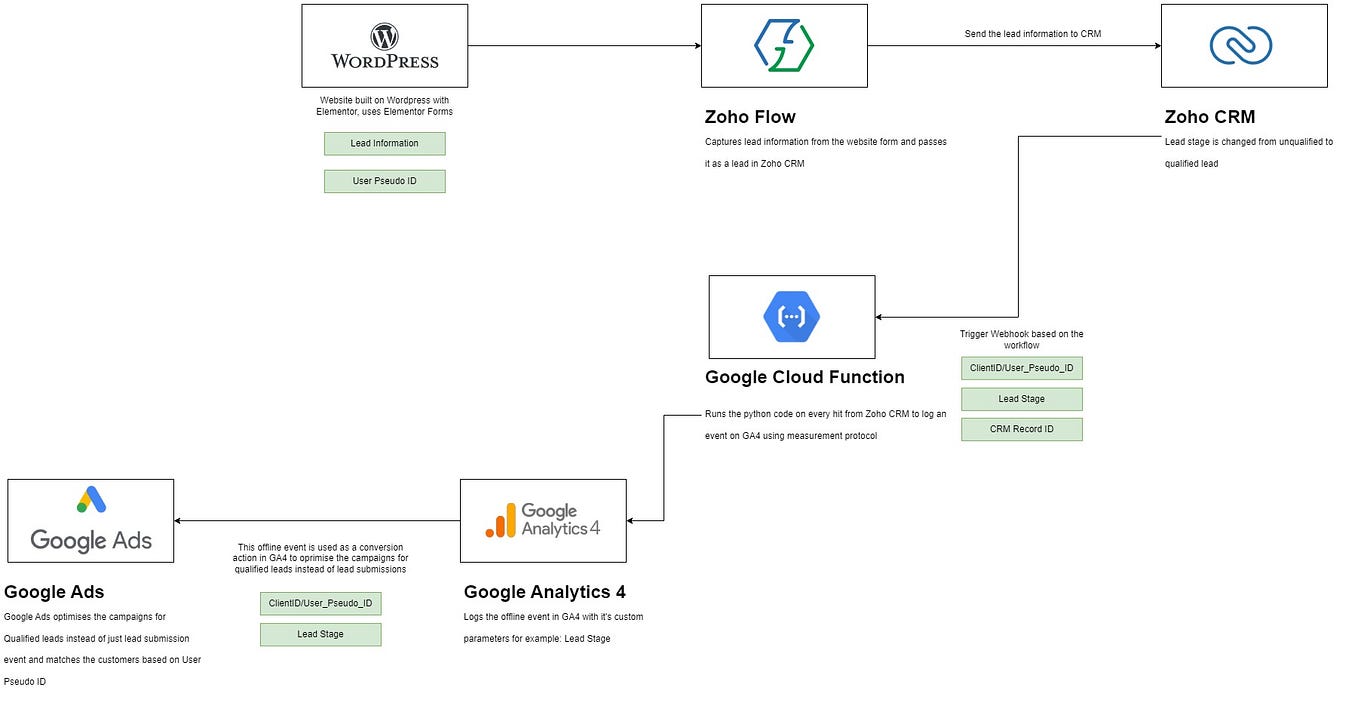
Task: Select the ClientID/User_Pseudo_ID tag near Google Ads
Action: pyautogui.click(x=320, y=603)
